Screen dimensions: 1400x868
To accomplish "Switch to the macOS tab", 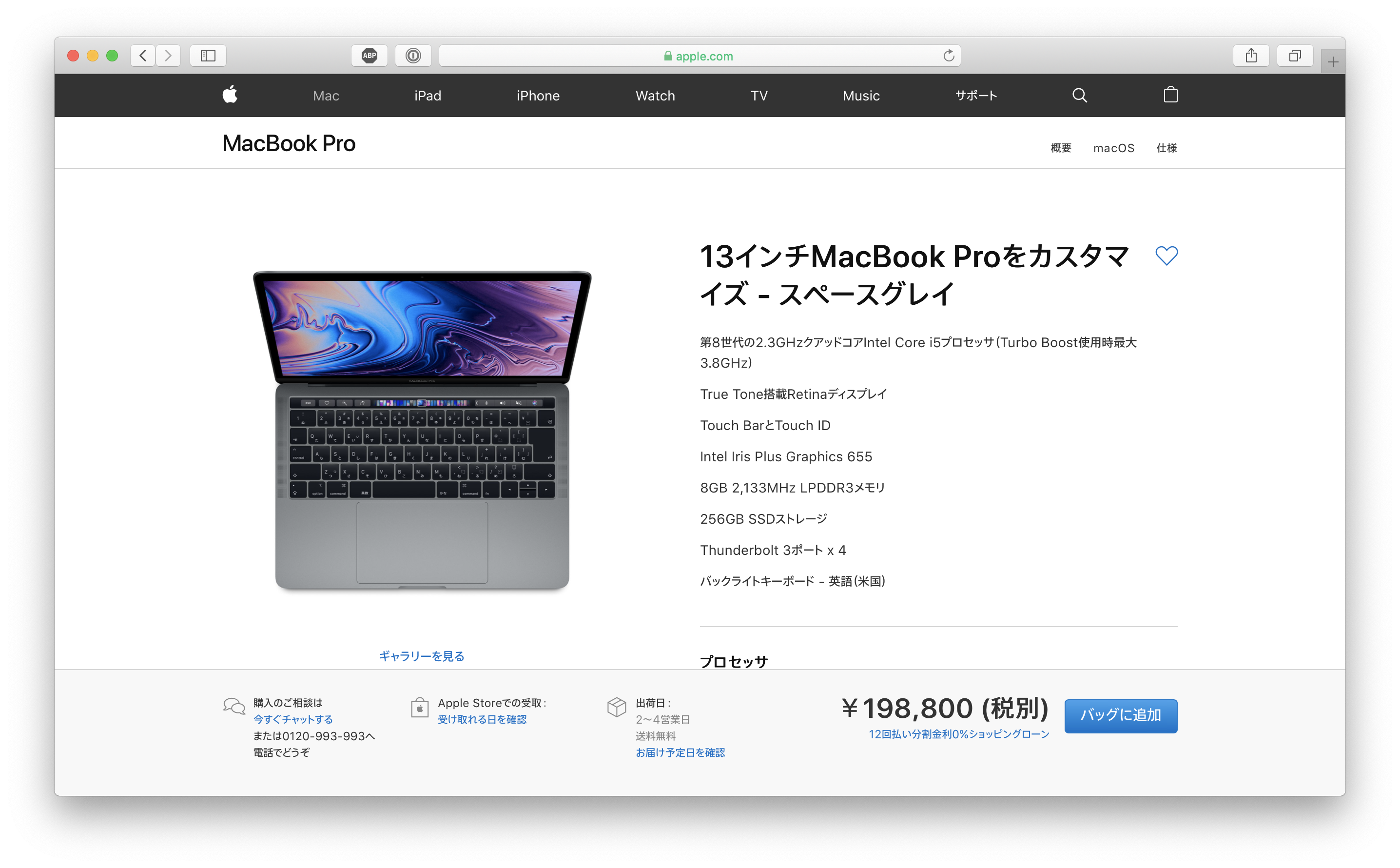I will pos(1113,148).
